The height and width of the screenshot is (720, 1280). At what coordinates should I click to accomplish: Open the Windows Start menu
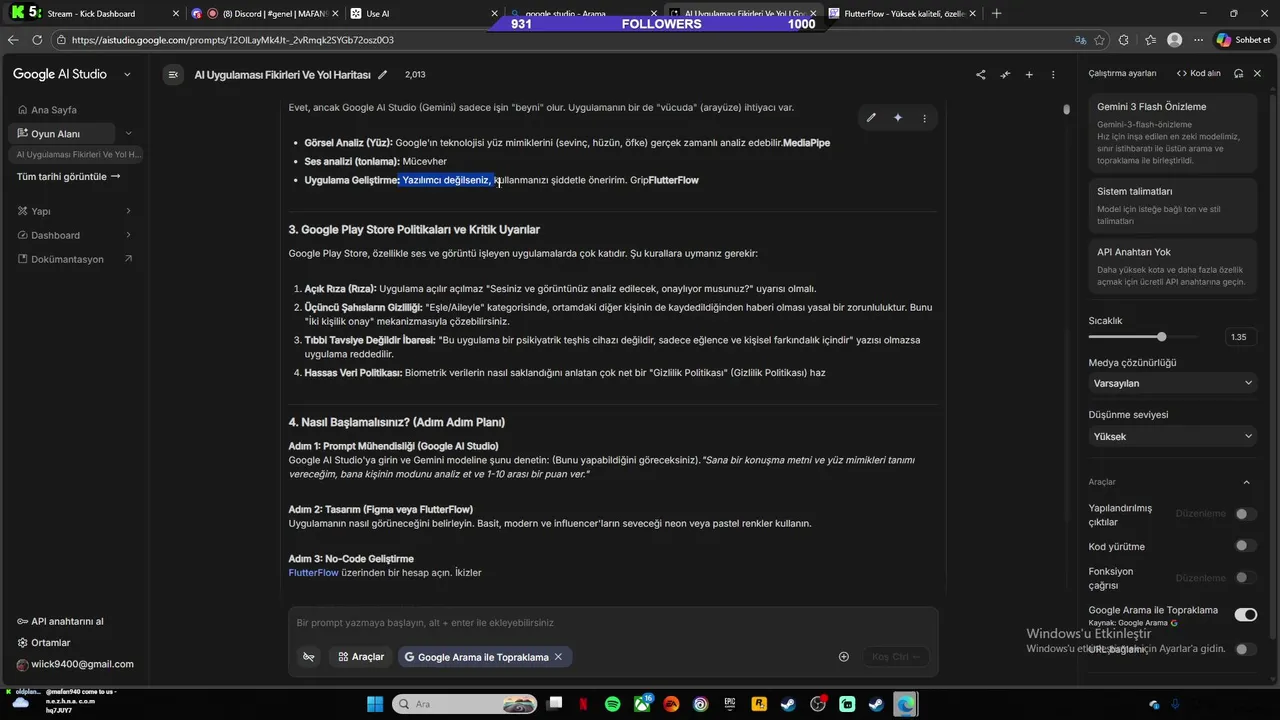375,704
